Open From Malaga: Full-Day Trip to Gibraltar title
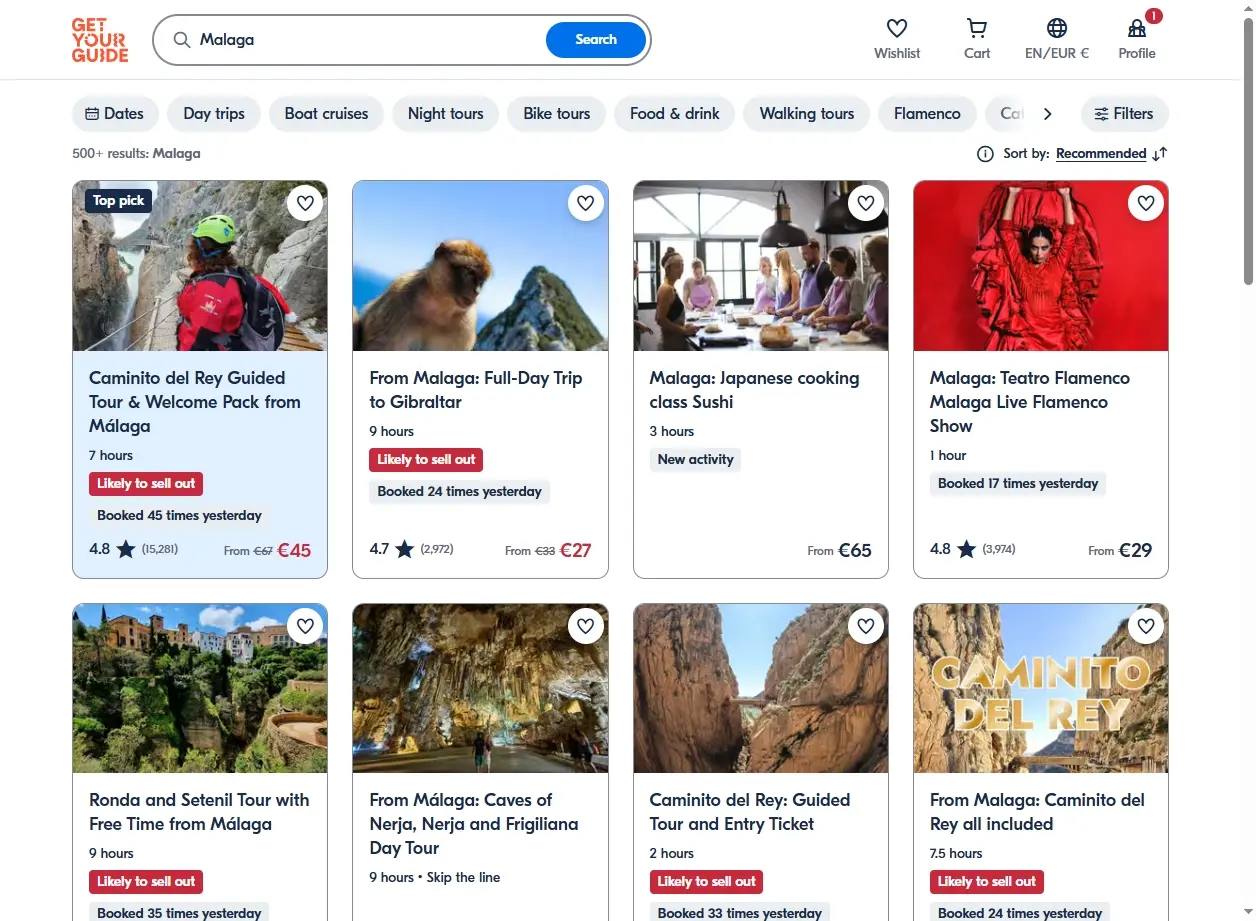1256x921 pixels. tap(476, 390)
